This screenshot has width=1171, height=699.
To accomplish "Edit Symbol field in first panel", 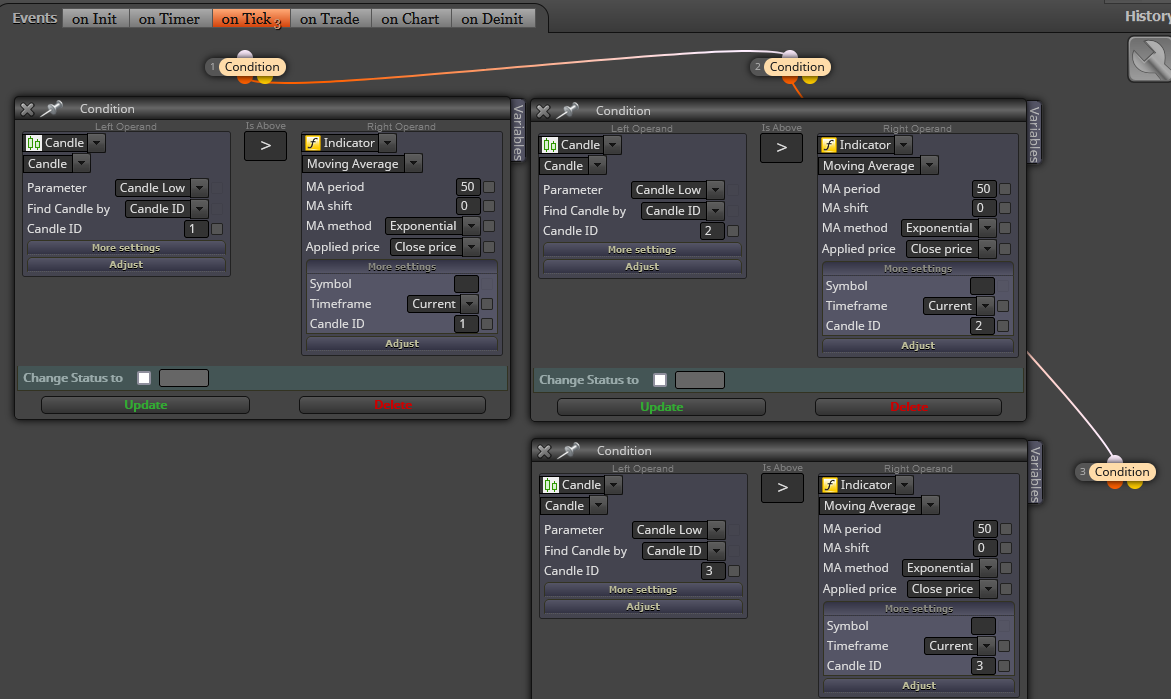I will point(467,284).
